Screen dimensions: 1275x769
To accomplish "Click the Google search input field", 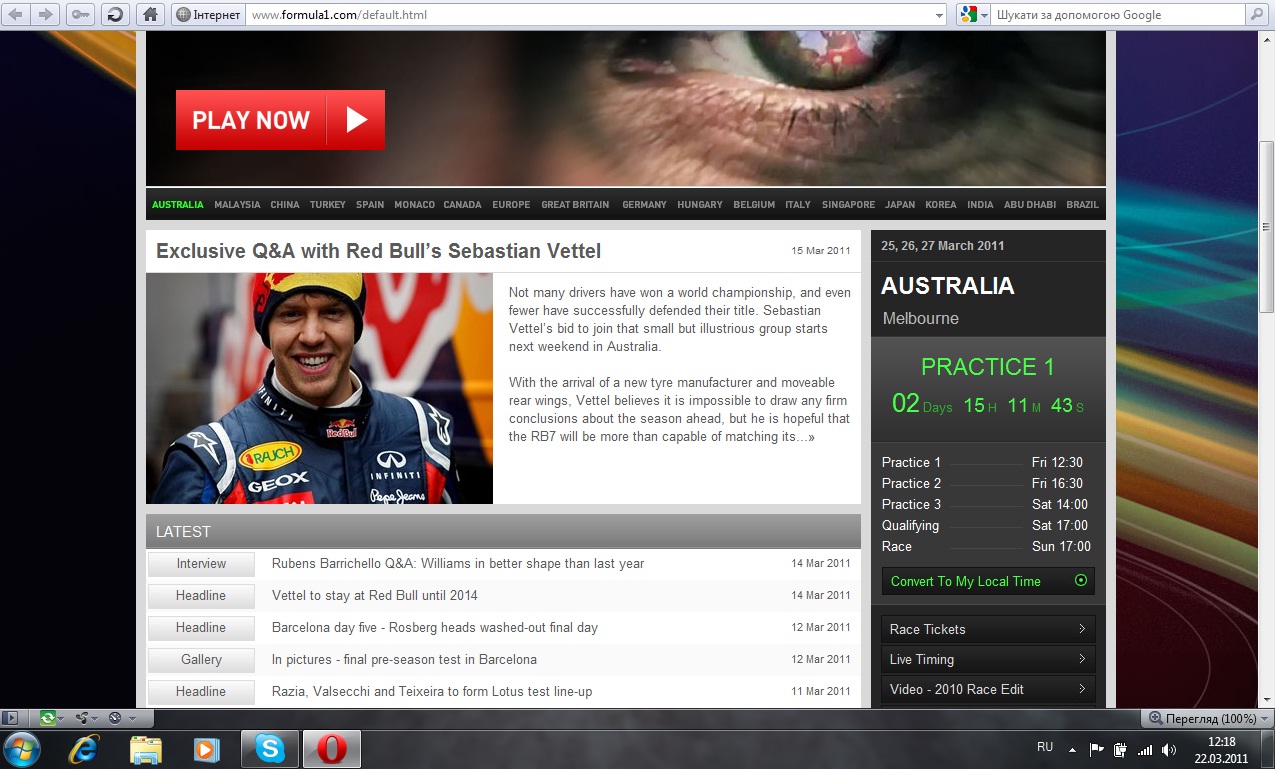I will click(x=1118, y=15).
